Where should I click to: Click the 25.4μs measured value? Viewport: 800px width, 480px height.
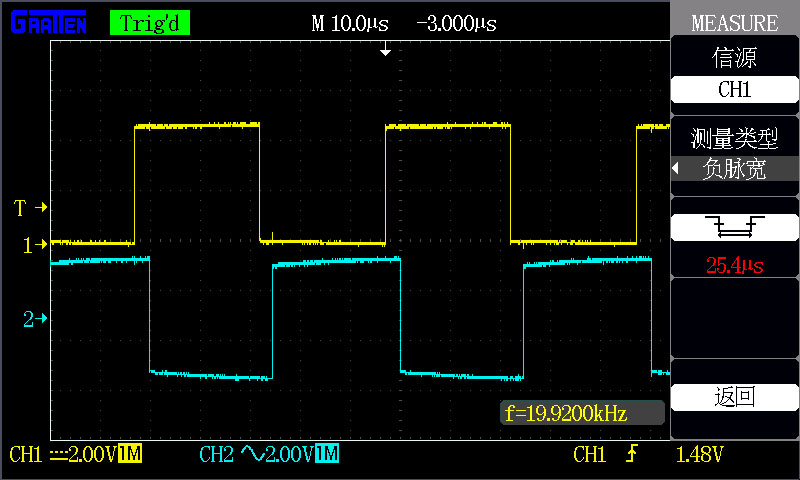point(735,265)
